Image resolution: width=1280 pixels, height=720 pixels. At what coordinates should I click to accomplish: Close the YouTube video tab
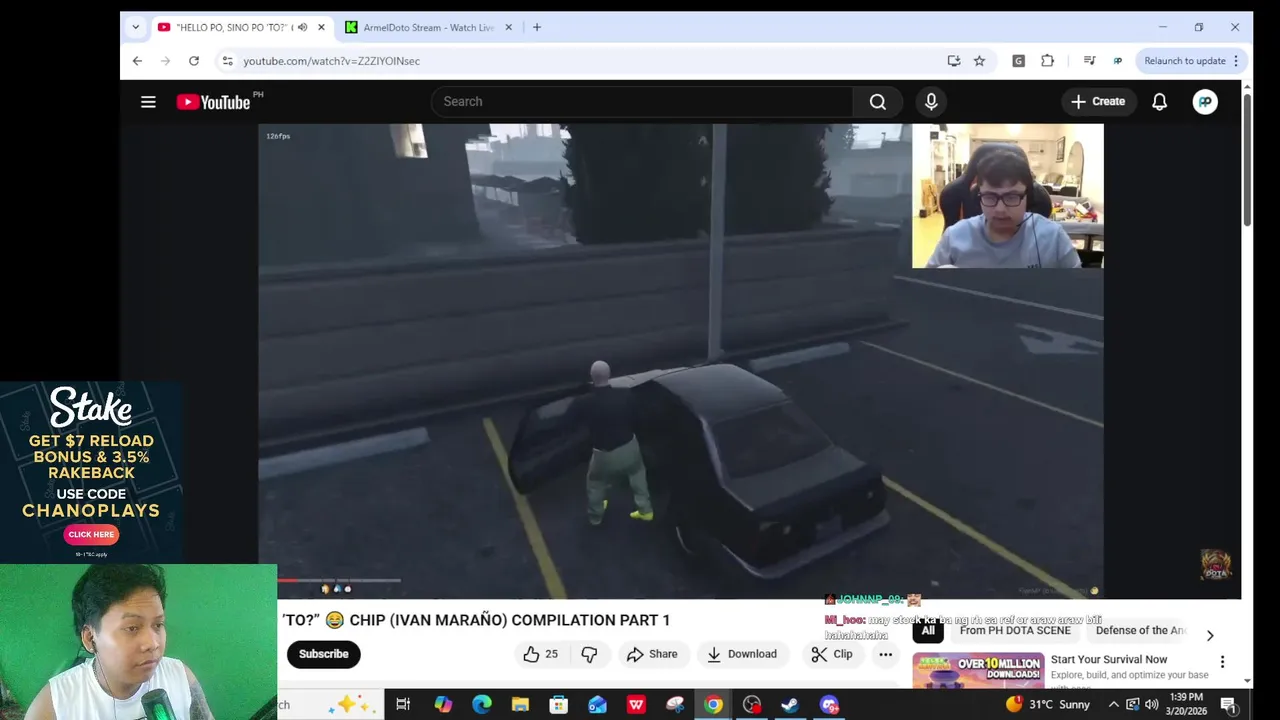point(321,27)
